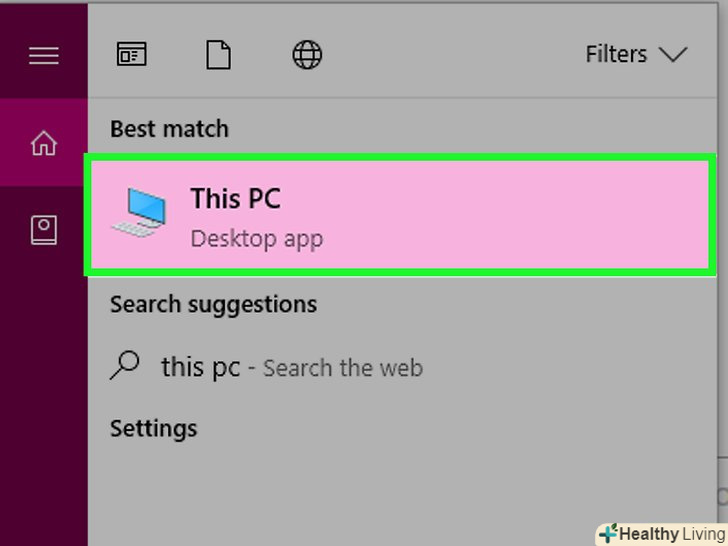Open the This PC best match title
Image resolution: width=728 pixels, height=546 pixels.
point(235,198)
